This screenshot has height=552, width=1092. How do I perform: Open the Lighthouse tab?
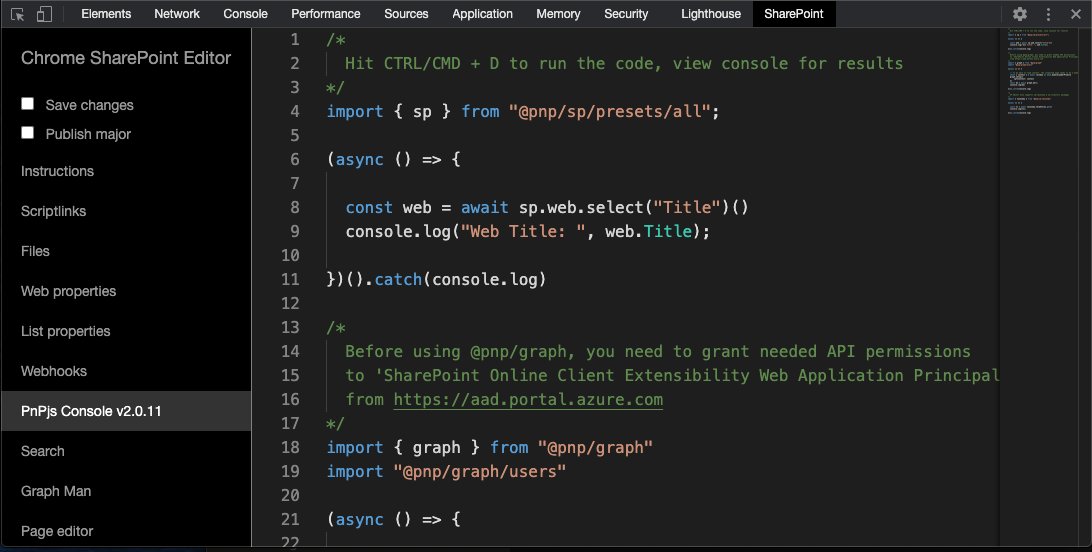(x=710, y=14)
